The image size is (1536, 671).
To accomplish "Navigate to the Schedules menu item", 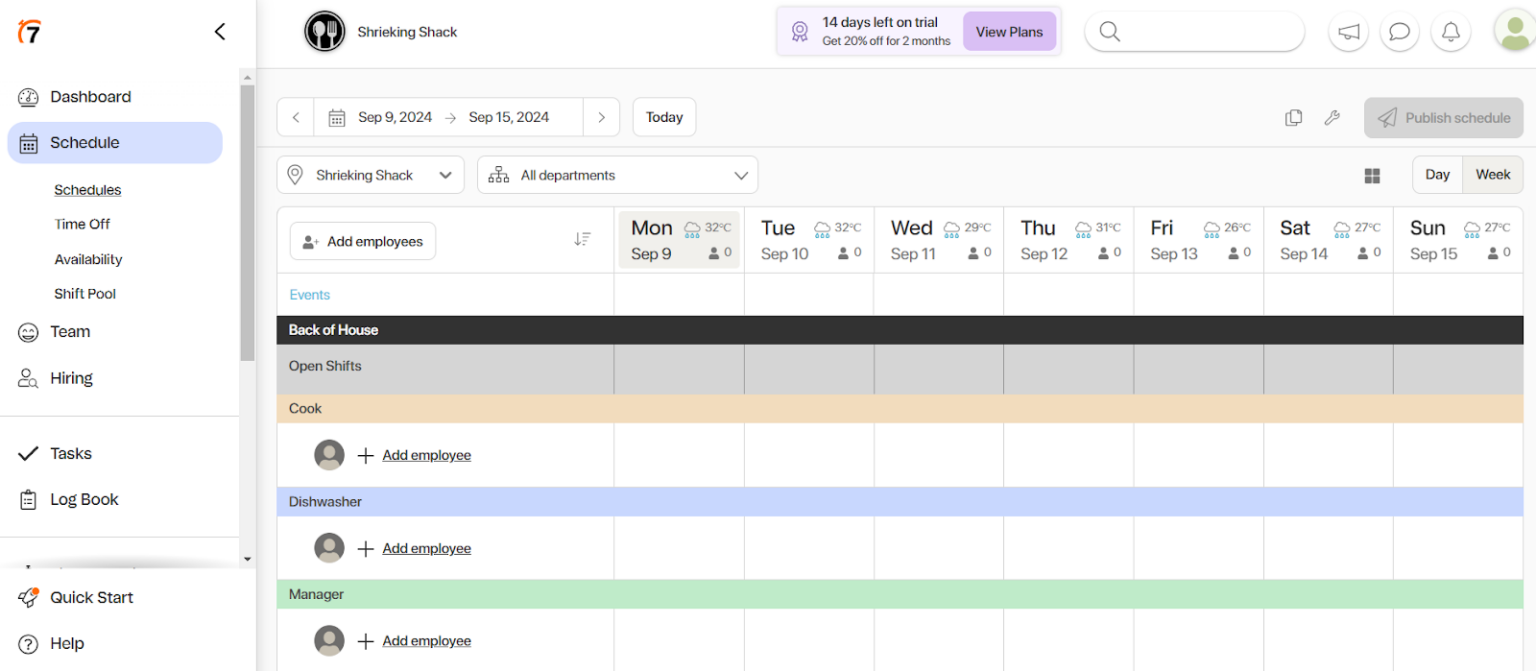I will pos(87,189).
